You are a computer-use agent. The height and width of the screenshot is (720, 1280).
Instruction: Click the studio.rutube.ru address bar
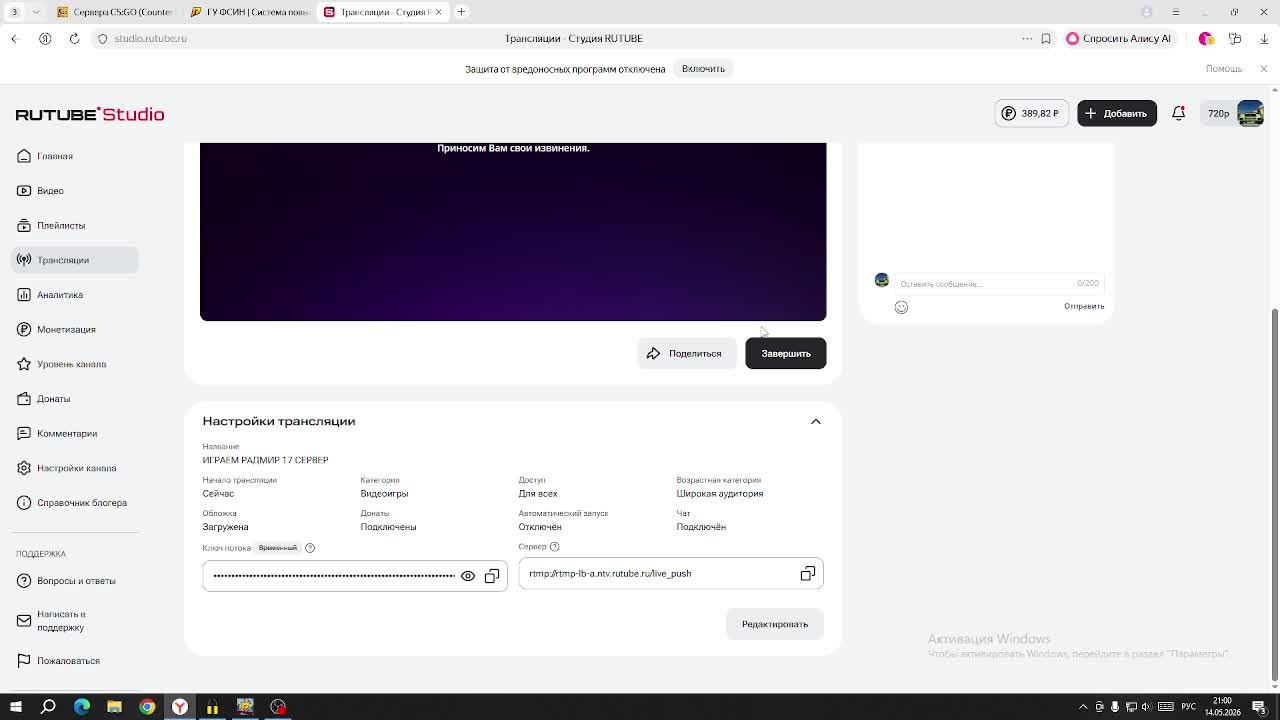pos(150,38)
